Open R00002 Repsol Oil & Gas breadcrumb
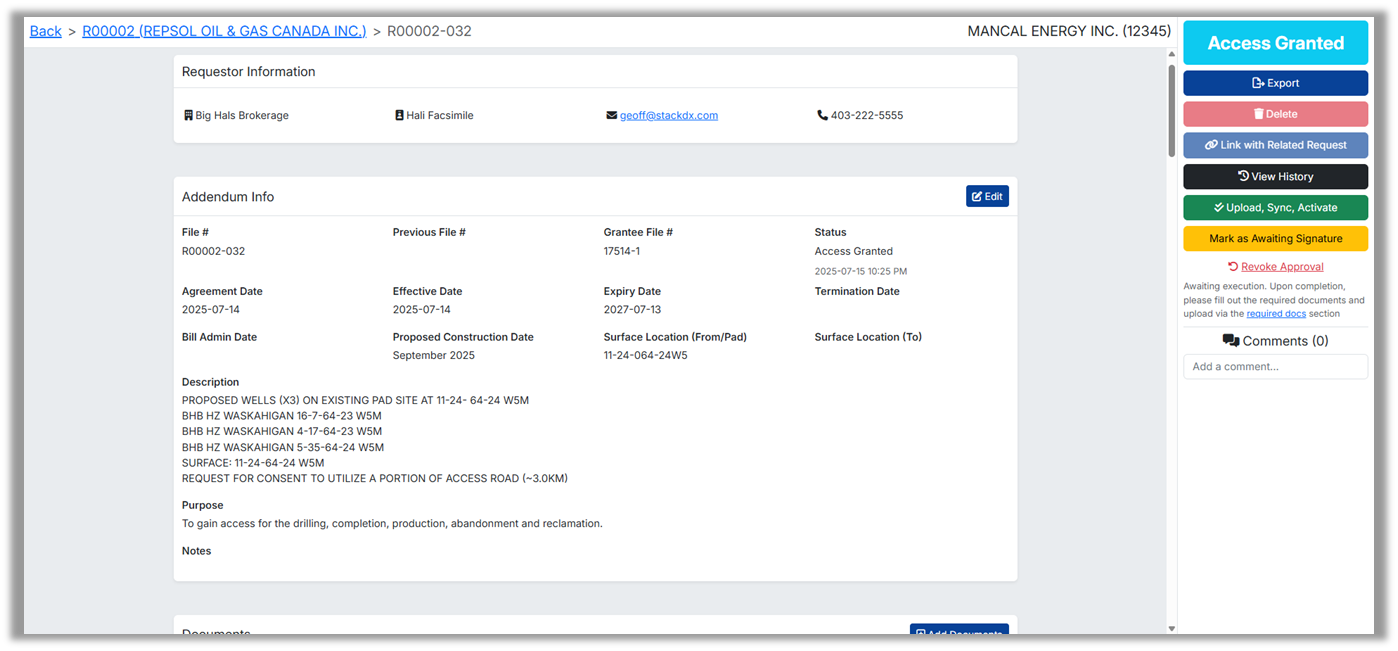 pyautogui.click(x=224, y=31)
